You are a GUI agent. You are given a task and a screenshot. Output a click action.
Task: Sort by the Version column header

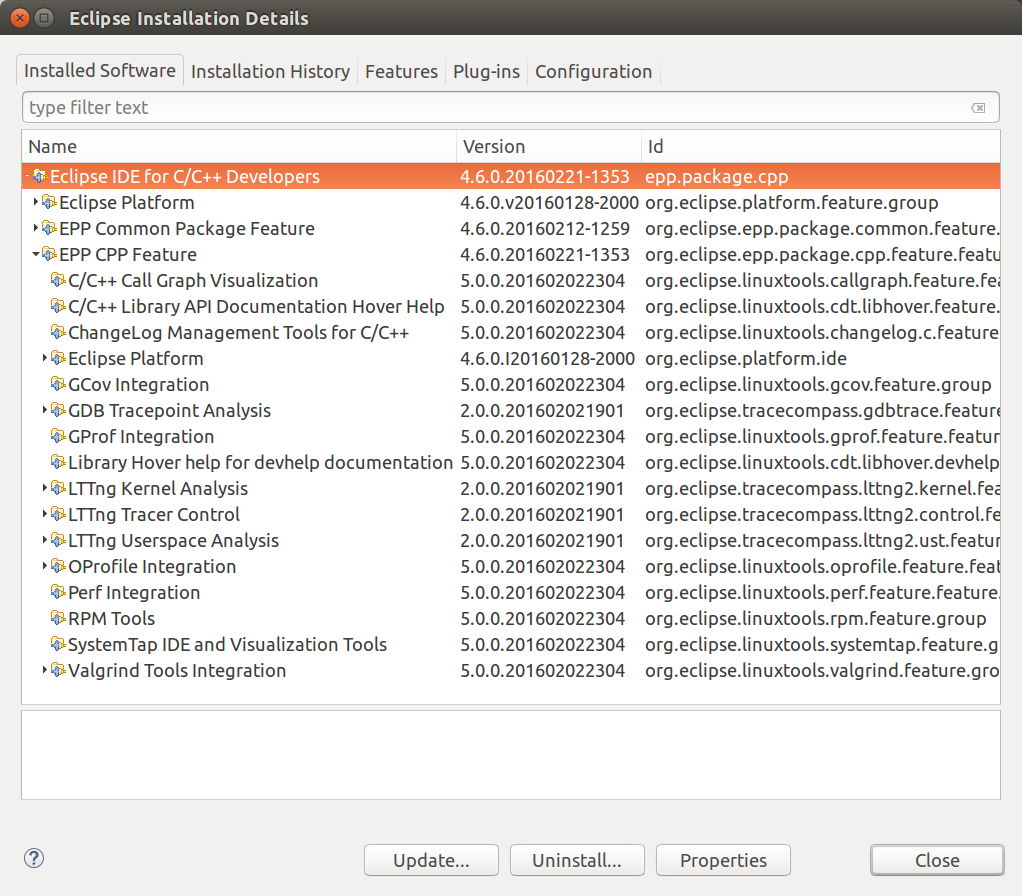[549, 147]
